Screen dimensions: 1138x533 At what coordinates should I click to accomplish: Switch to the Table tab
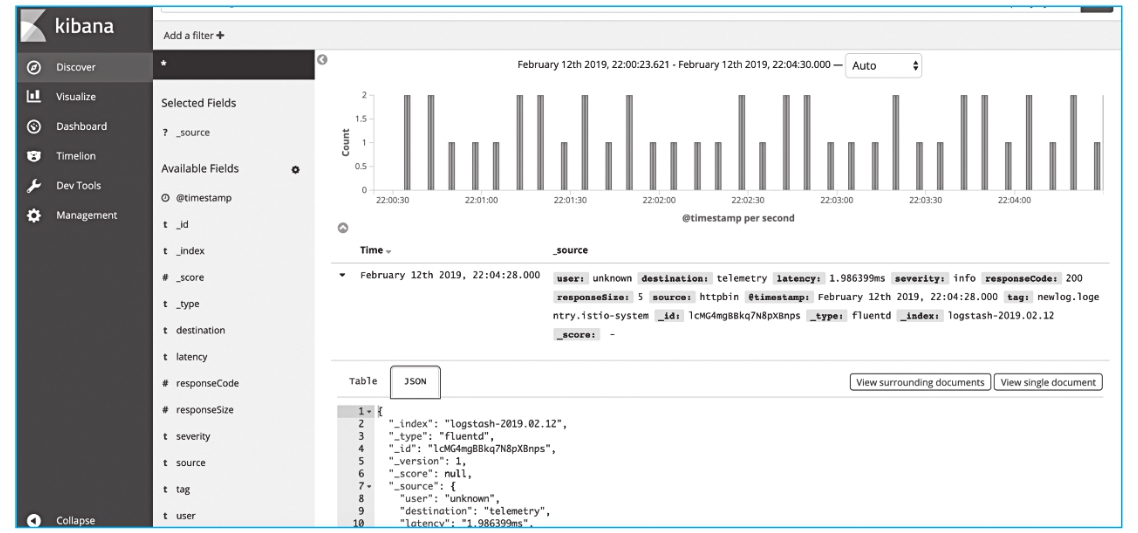pyautogui.click(x=362, y=381)
